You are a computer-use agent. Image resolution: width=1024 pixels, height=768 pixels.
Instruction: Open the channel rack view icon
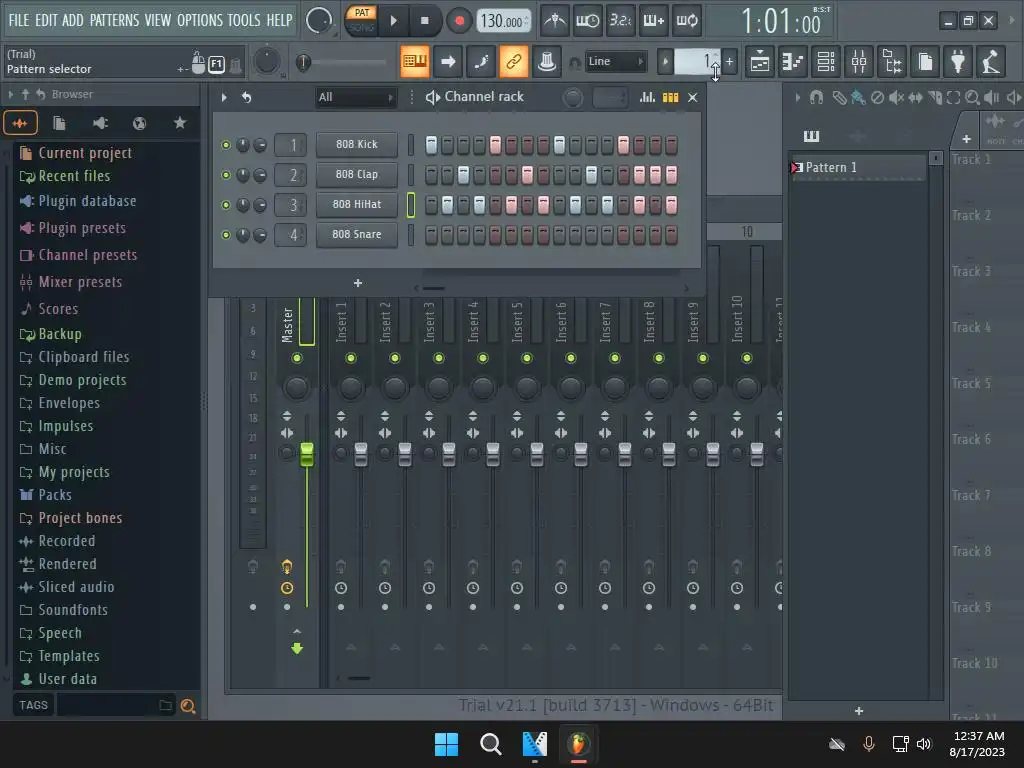[x=826, y=62]
